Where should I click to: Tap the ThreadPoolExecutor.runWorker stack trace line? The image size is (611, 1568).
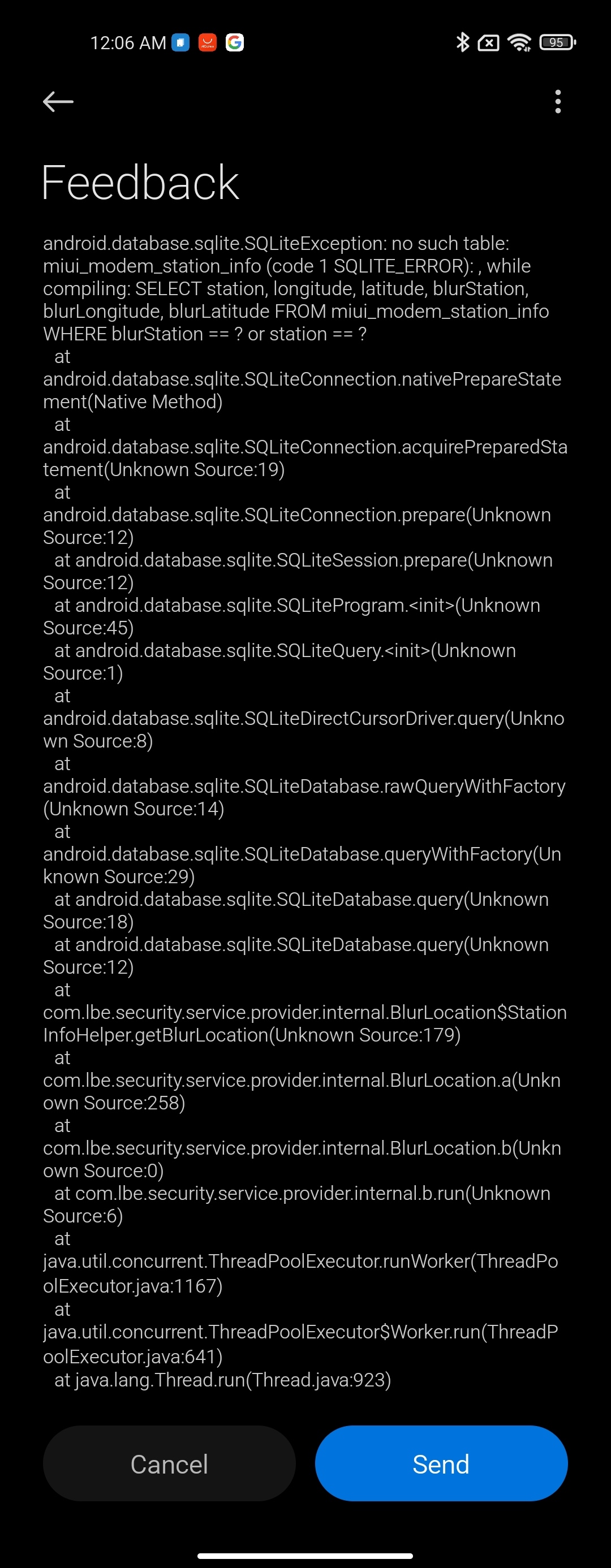[300, 1261]
